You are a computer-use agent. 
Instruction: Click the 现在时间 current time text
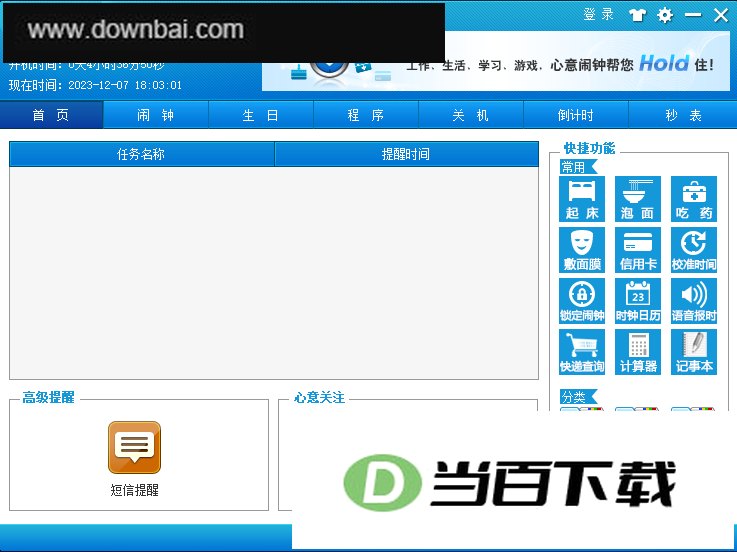(x=95, y=85)
